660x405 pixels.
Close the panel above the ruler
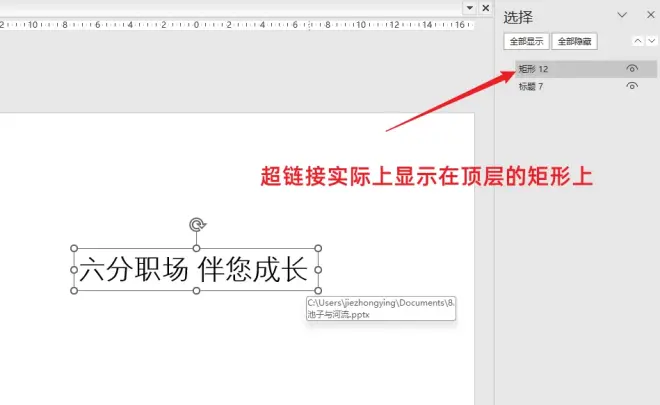pos(485,8)
